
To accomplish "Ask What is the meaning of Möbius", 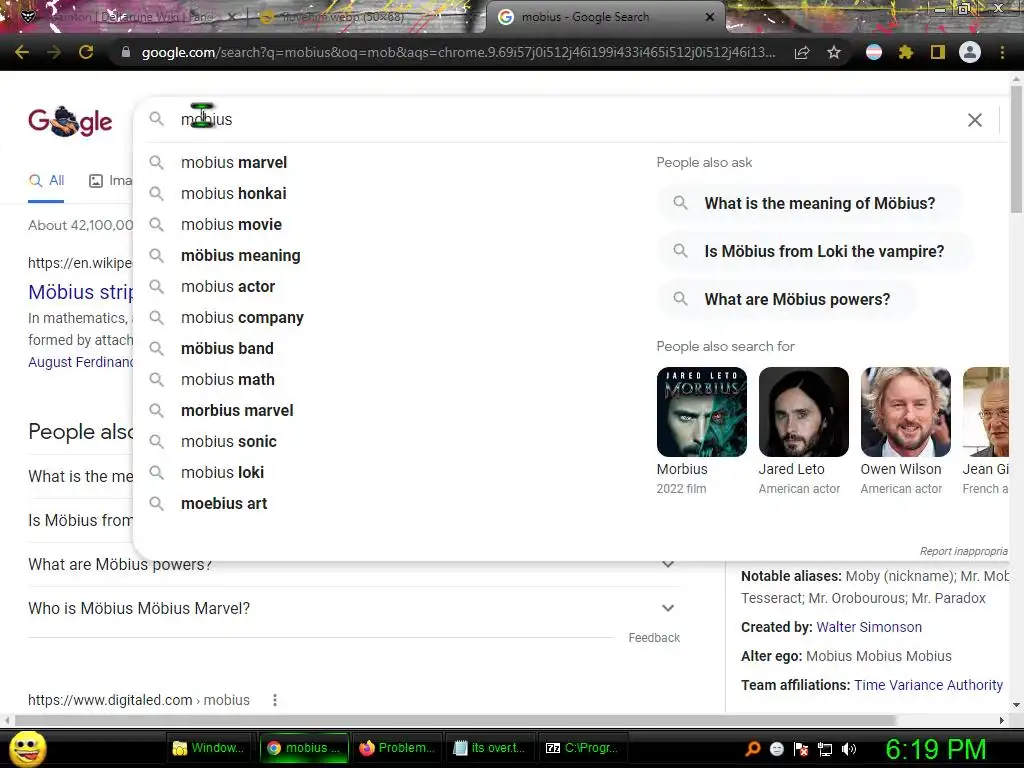I will (810, 203).
